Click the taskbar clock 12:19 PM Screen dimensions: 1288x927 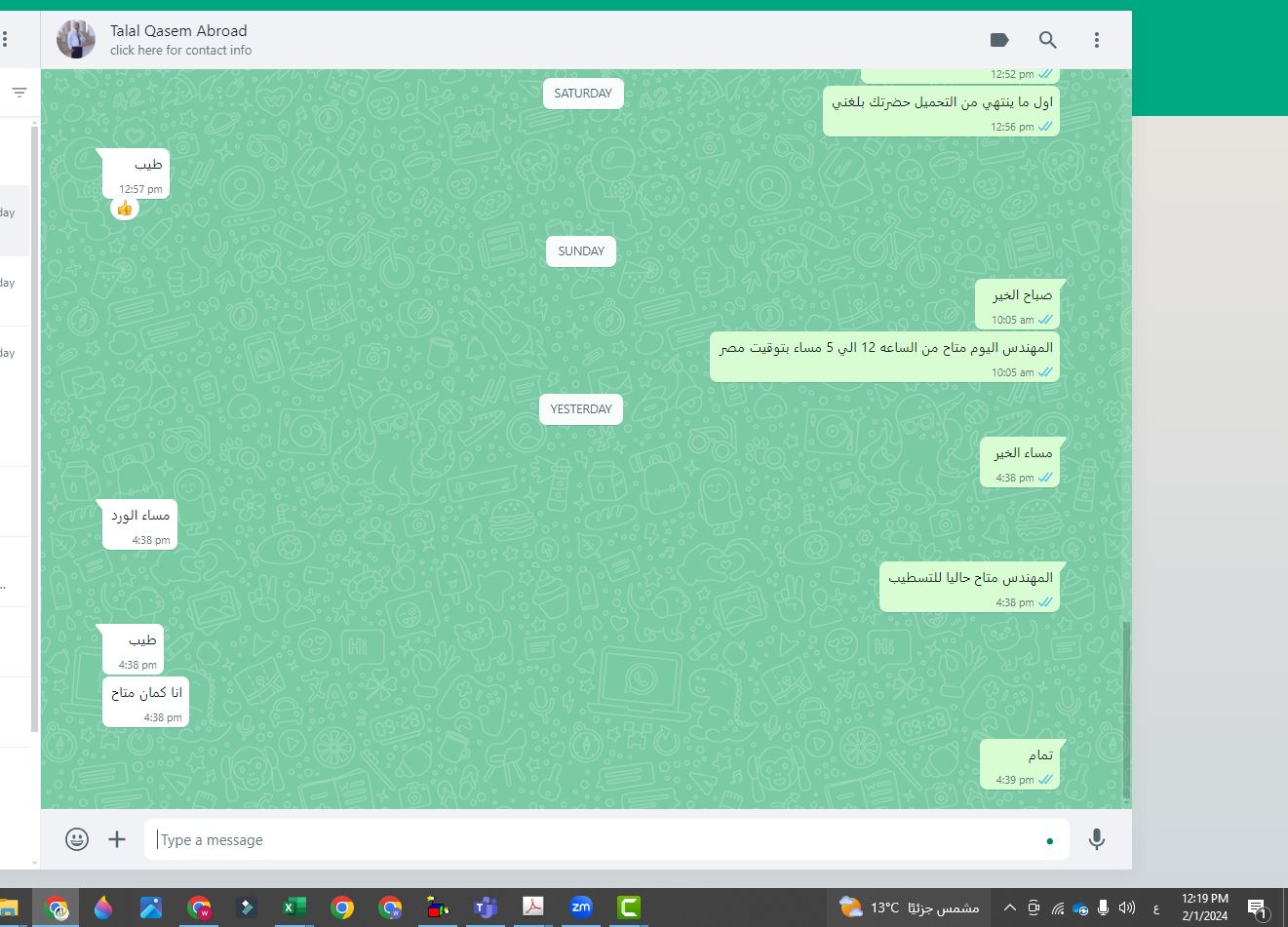point(1205,908)
